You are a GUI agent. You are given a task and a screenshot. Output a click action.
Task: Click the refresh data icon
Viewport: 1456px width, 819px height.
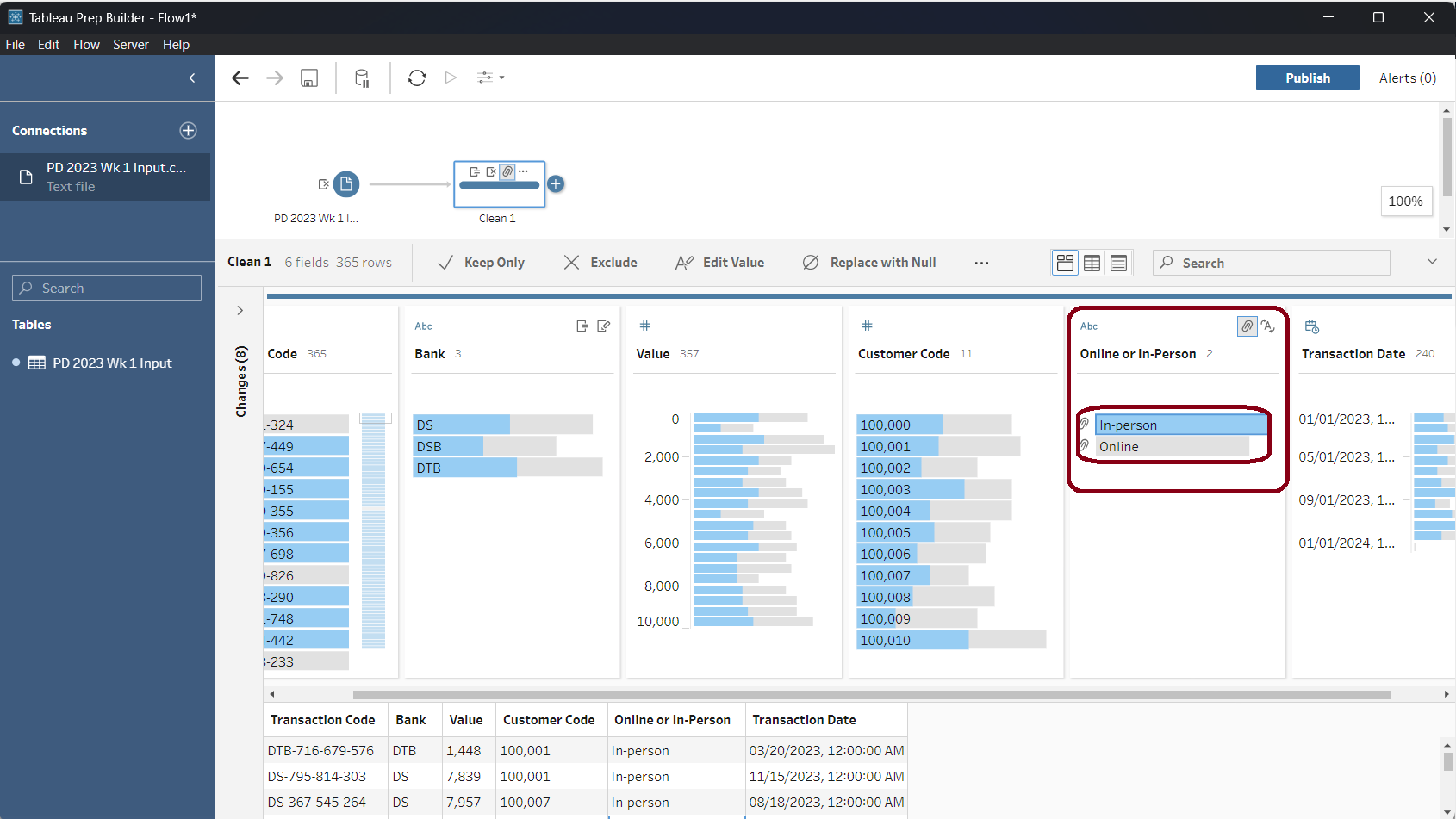pos(417,78)
